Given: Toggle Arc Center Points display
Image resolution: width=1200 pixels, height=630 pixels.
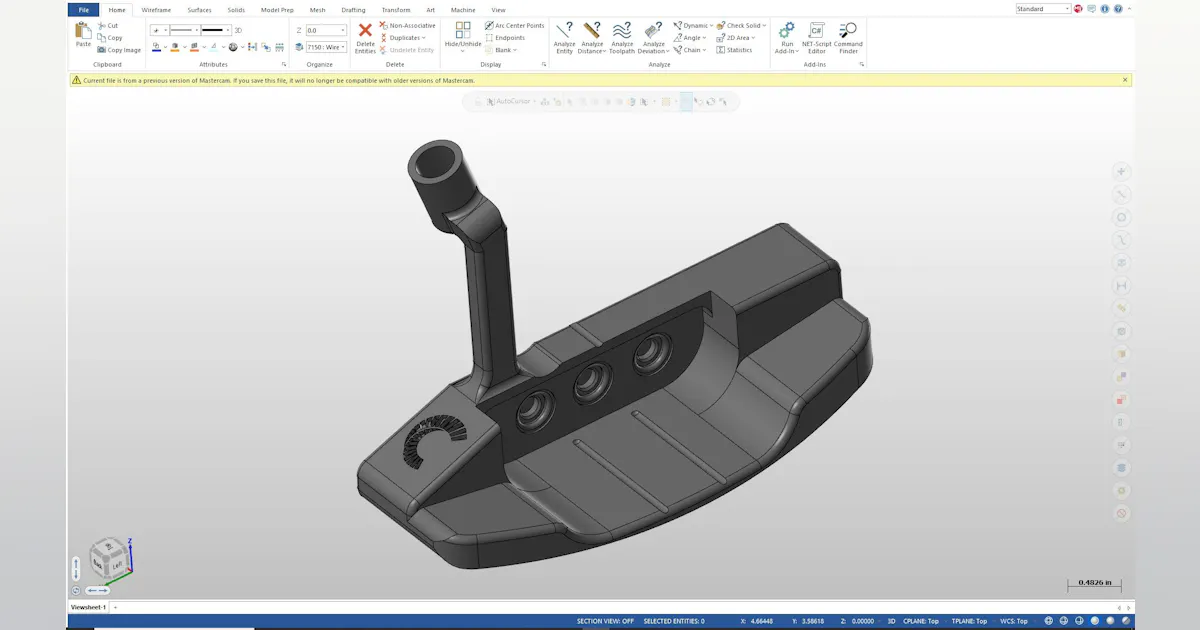Looking at the screenshot, I should click(x=515, y=26).
